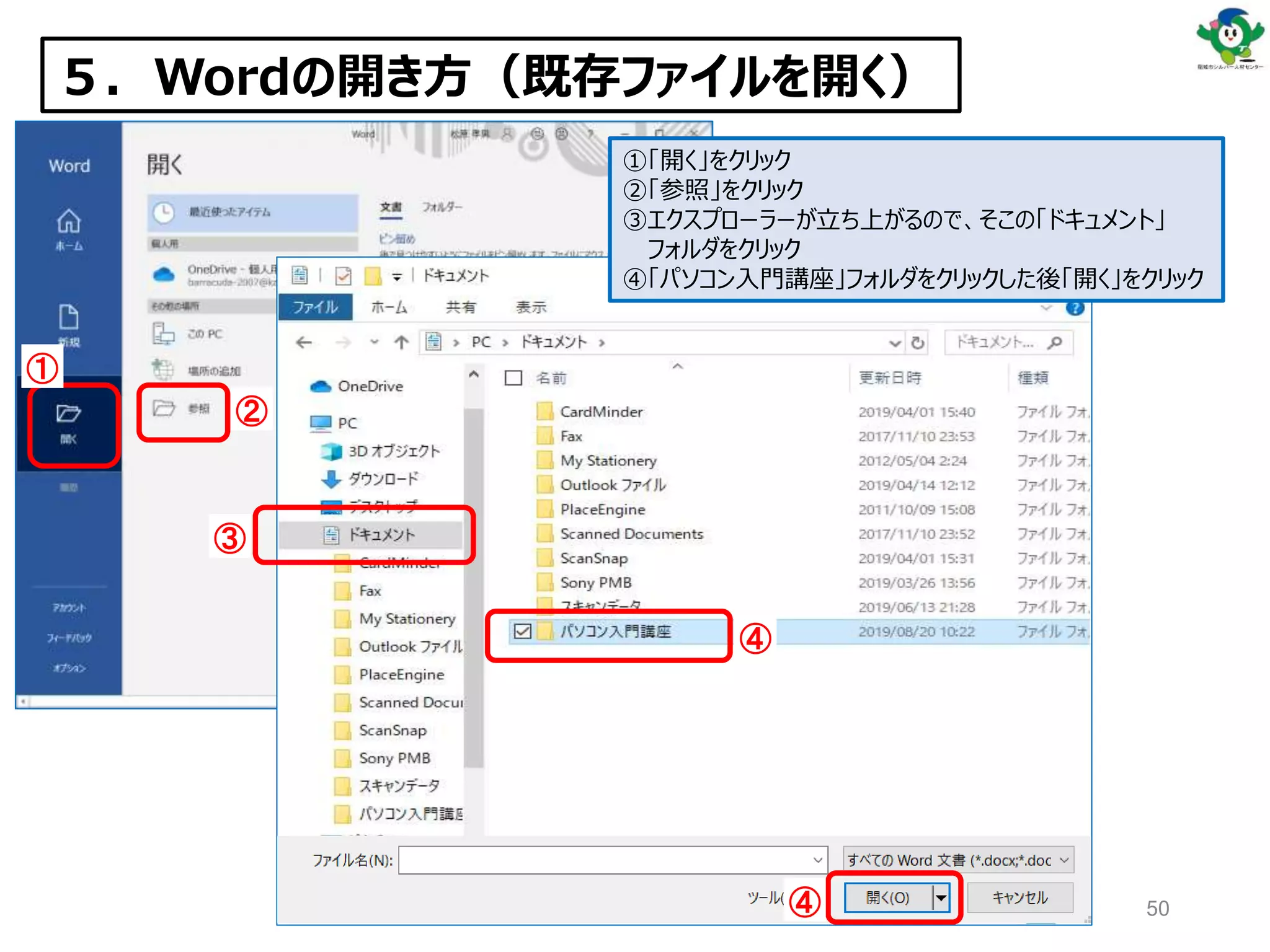This screenshot has width=1270, height=952.
Task: Click the Explorer forward arrow
Action: [x=343, y=342]
